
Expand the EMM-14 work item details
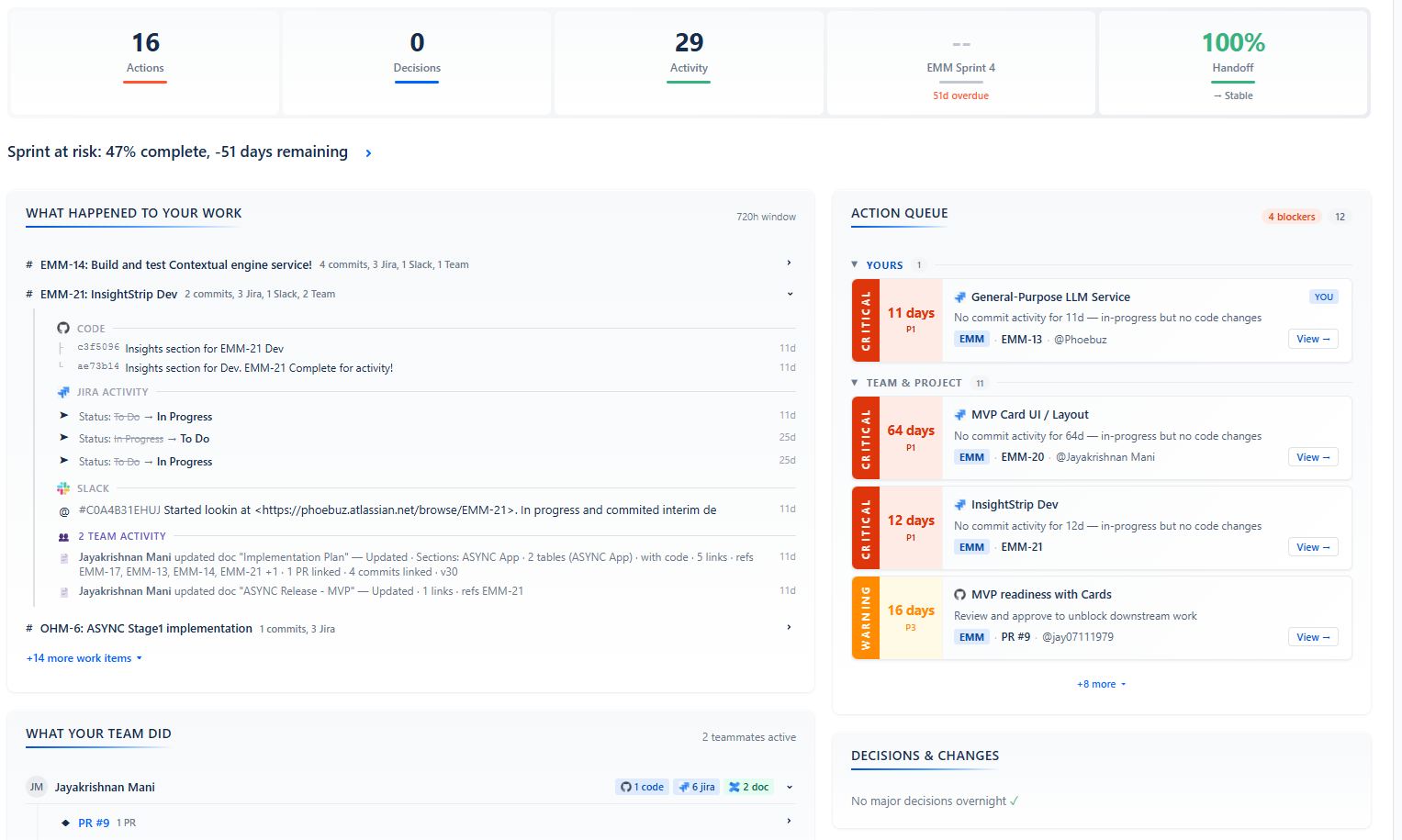coord(789,263)
